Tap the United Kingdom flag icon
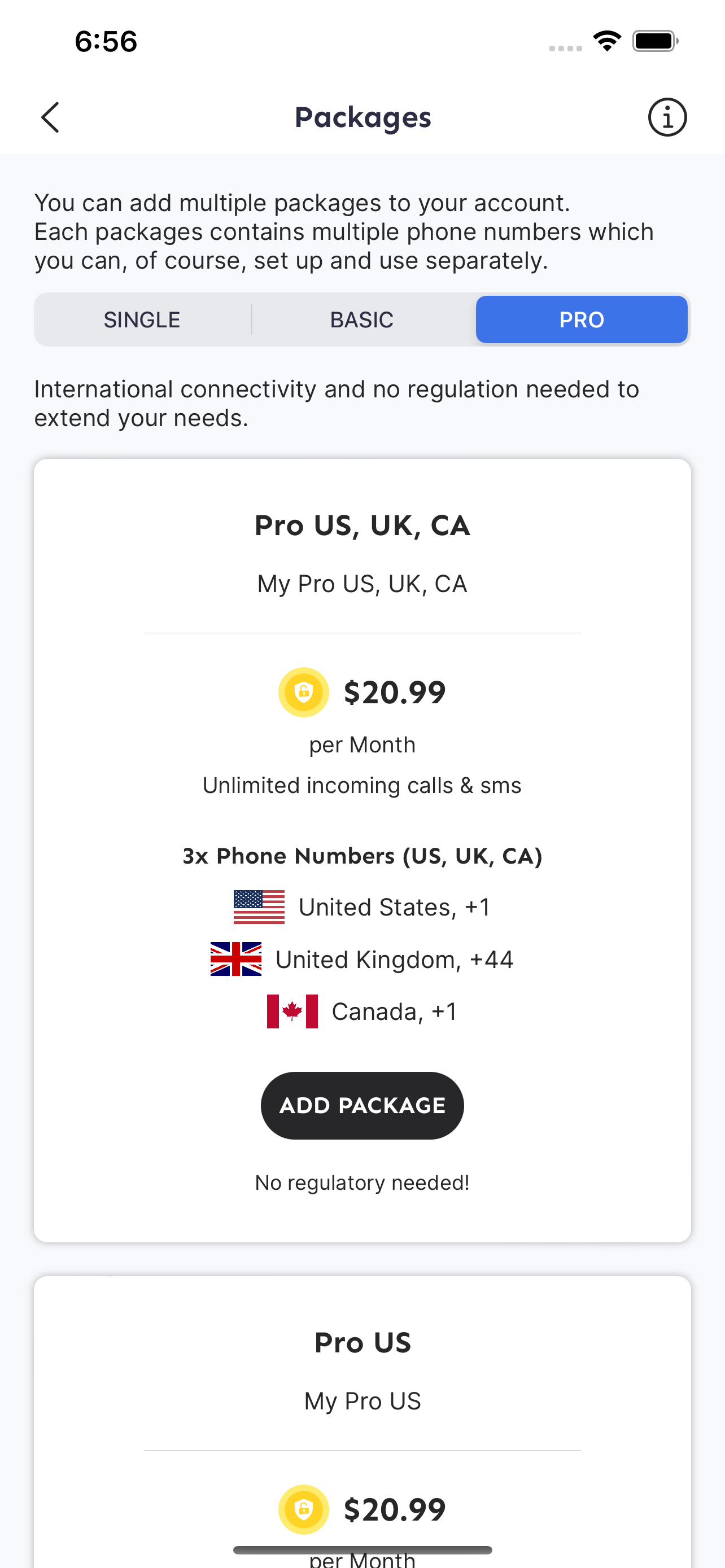 tap(236, 960)
